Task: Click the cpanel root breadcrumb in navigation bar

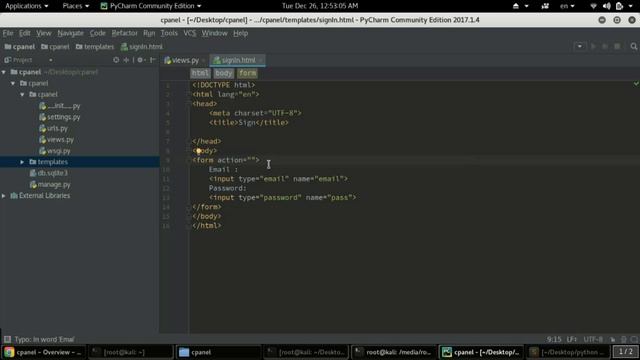Action: (x=20, y=47)
